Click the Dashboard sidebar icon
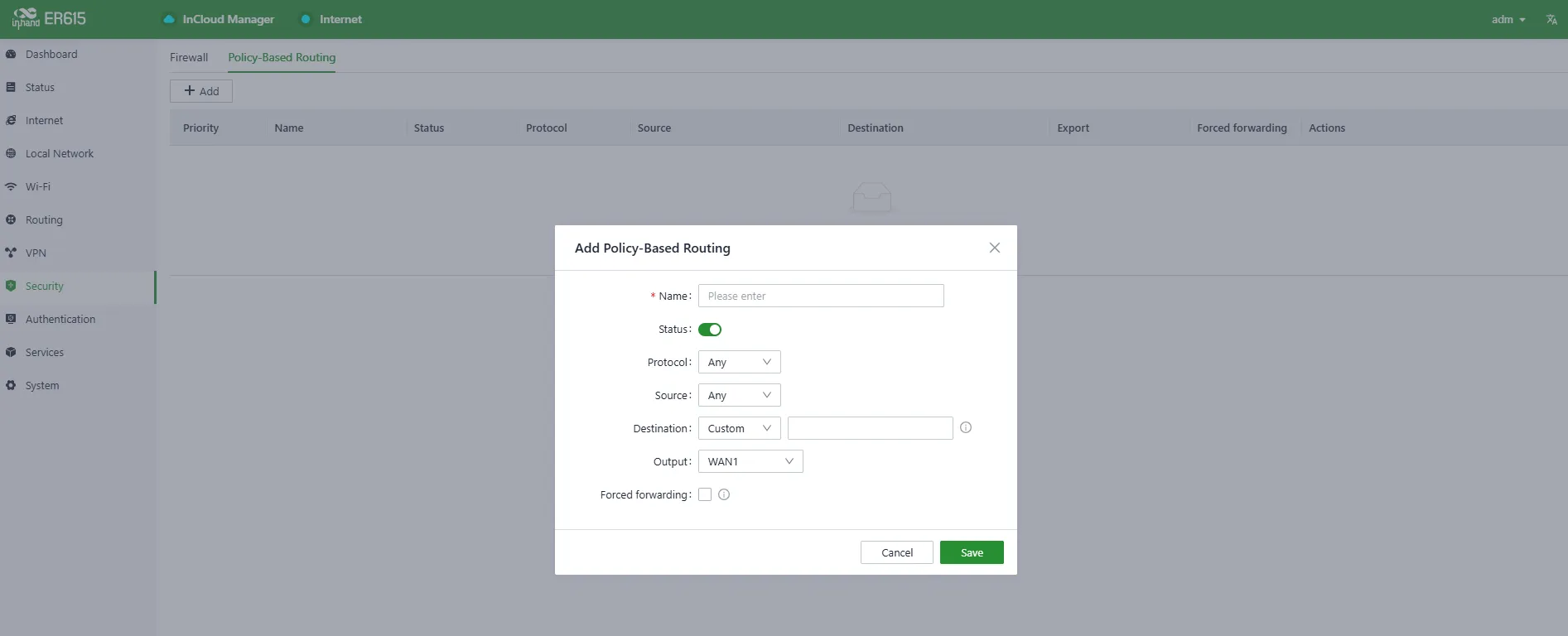This screenshot has width=1568, height=636. coord(11,54)
